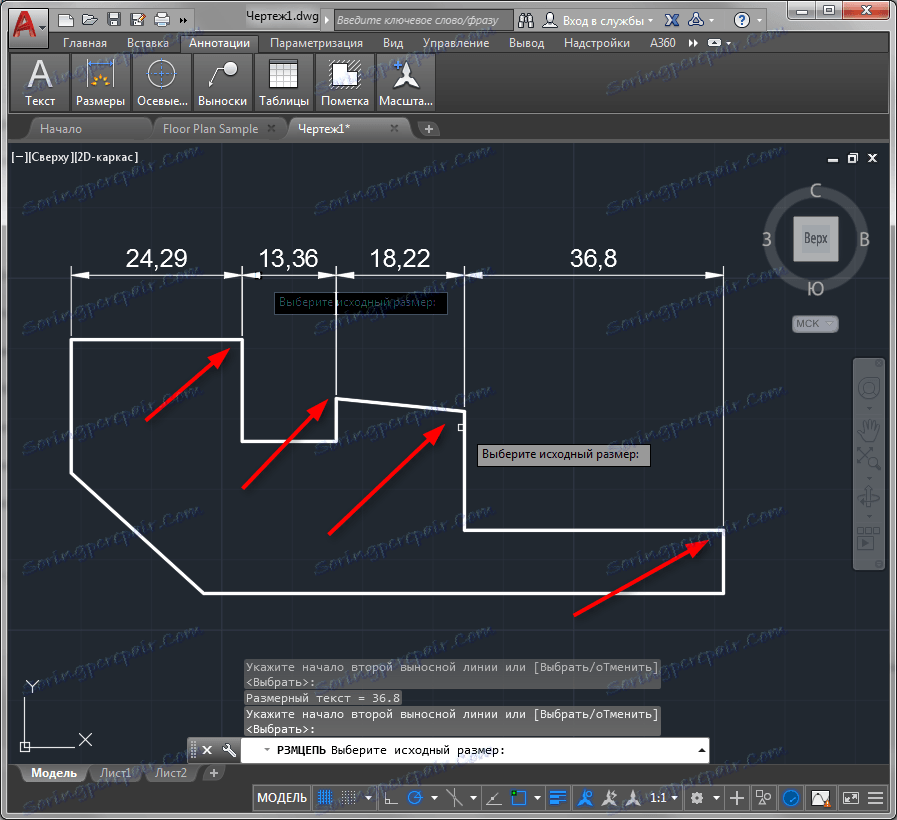Toggle object snap tracking angle icon

(x=494, y=798)
